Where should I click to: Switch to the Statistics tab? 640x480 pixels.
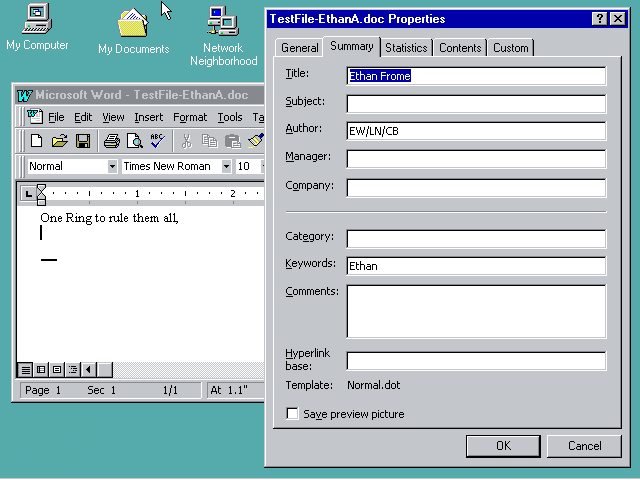tap(406, 48)
